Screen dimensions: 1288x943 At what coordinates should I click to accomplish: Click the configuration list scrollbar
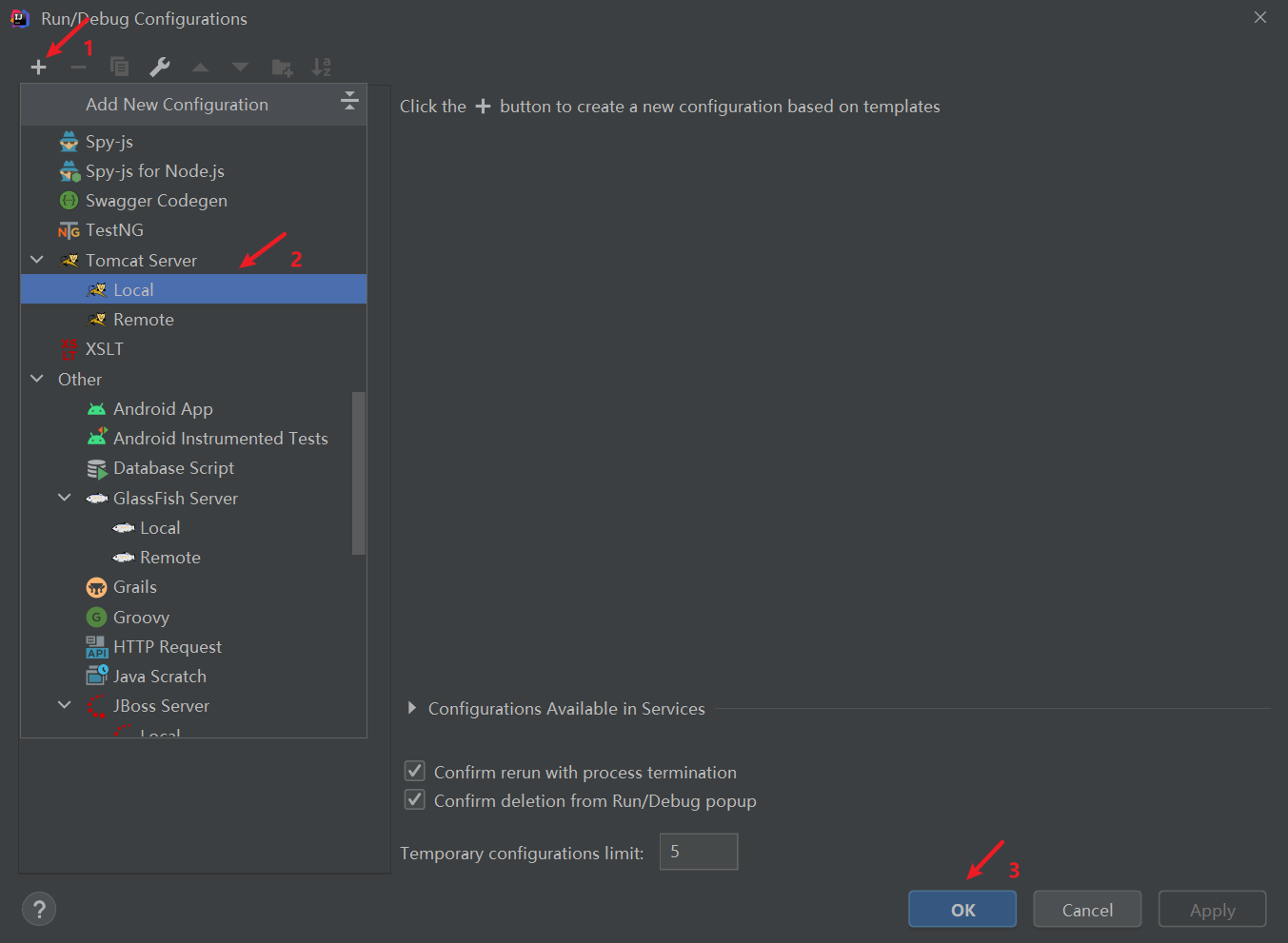(359, 473)
